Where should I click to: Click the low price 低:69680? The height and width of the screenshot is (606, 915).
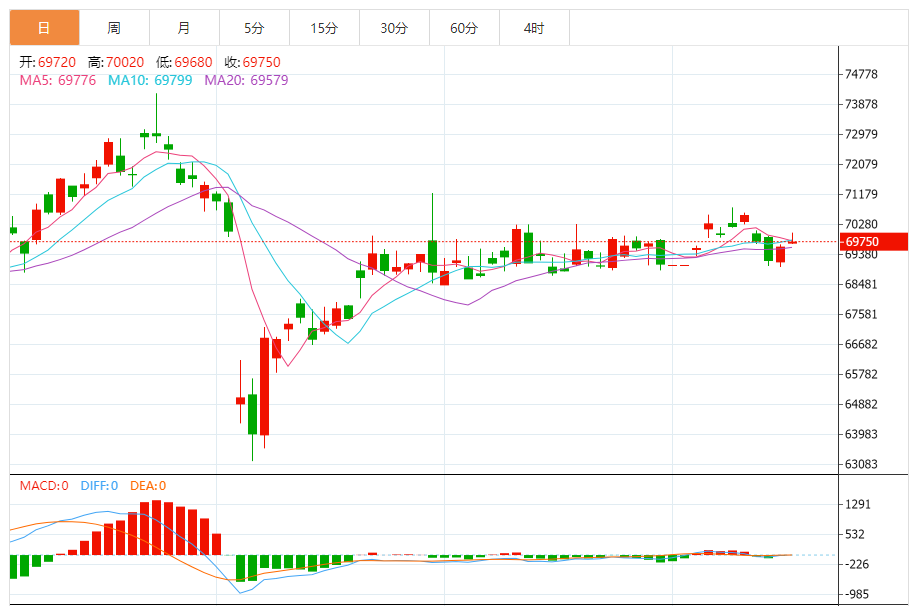click(184, 62)
